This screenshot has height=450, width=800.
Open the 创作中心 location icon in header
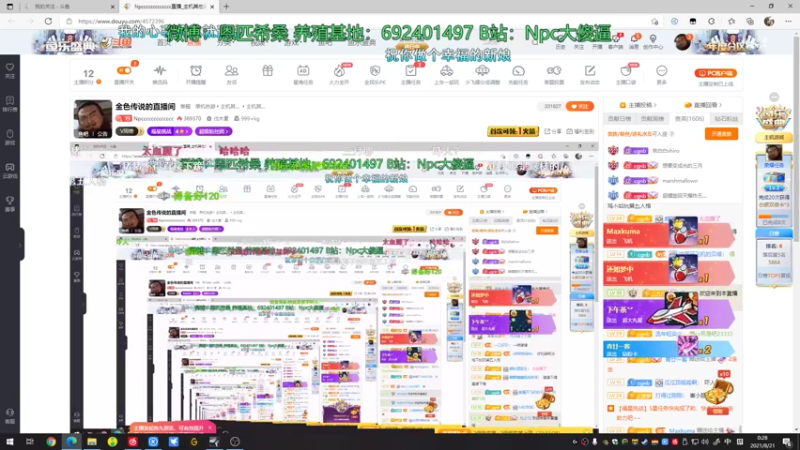click(x=653, y=42)
